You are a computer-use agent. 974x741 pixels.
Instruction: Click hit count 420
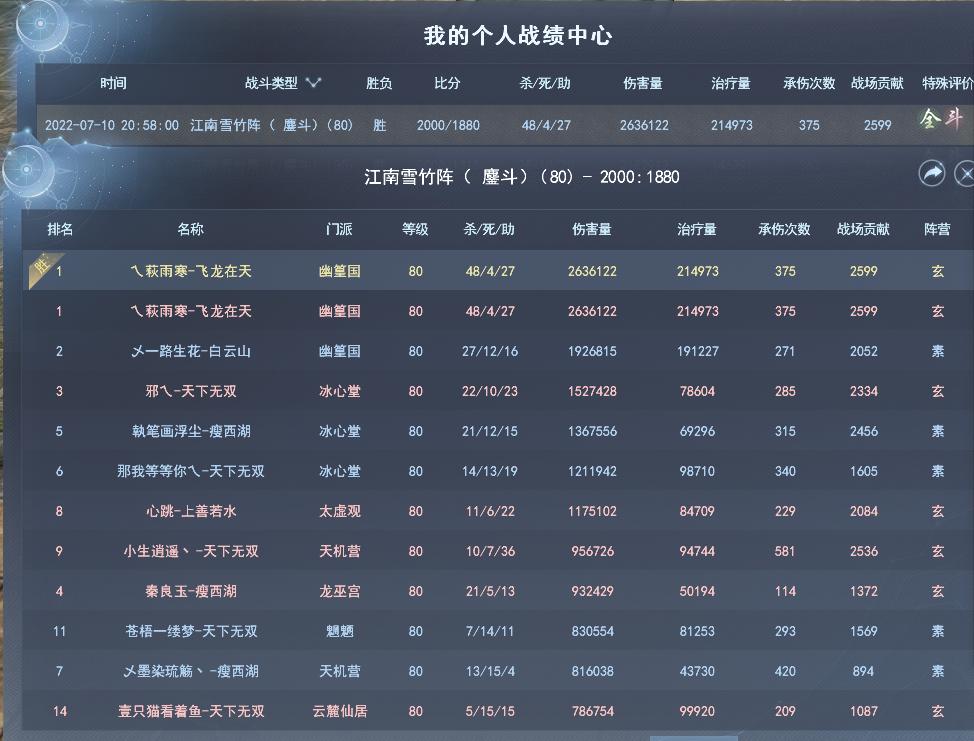[785, 671]
